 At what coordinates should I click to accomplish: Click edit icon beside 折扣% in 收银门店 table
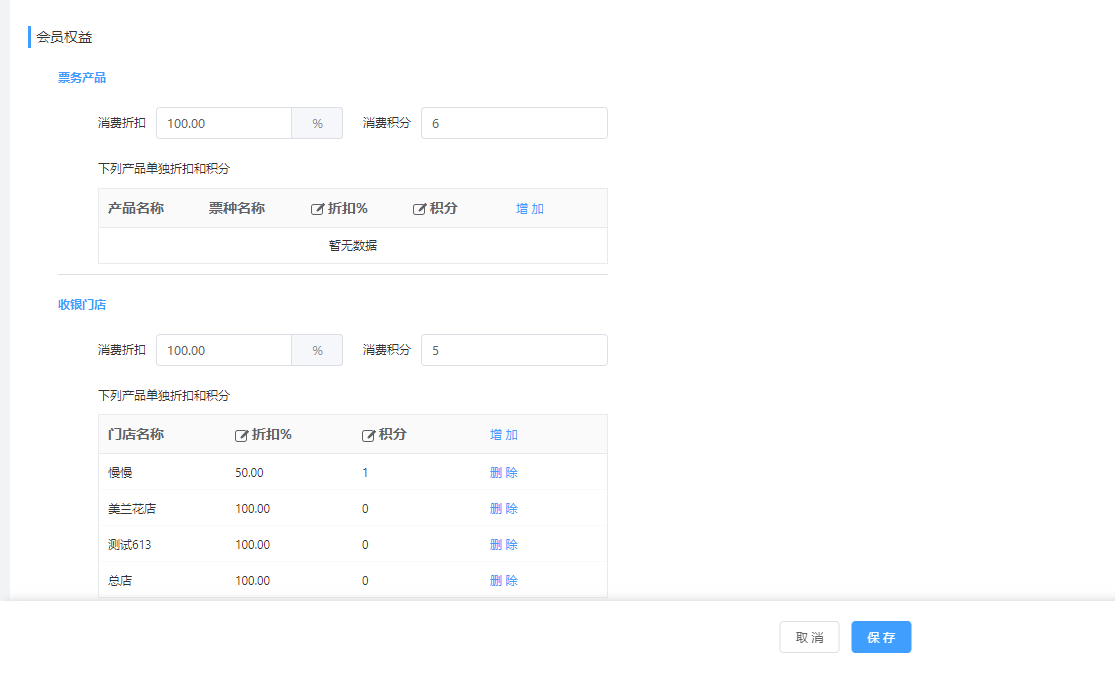(x=241, y=436)
